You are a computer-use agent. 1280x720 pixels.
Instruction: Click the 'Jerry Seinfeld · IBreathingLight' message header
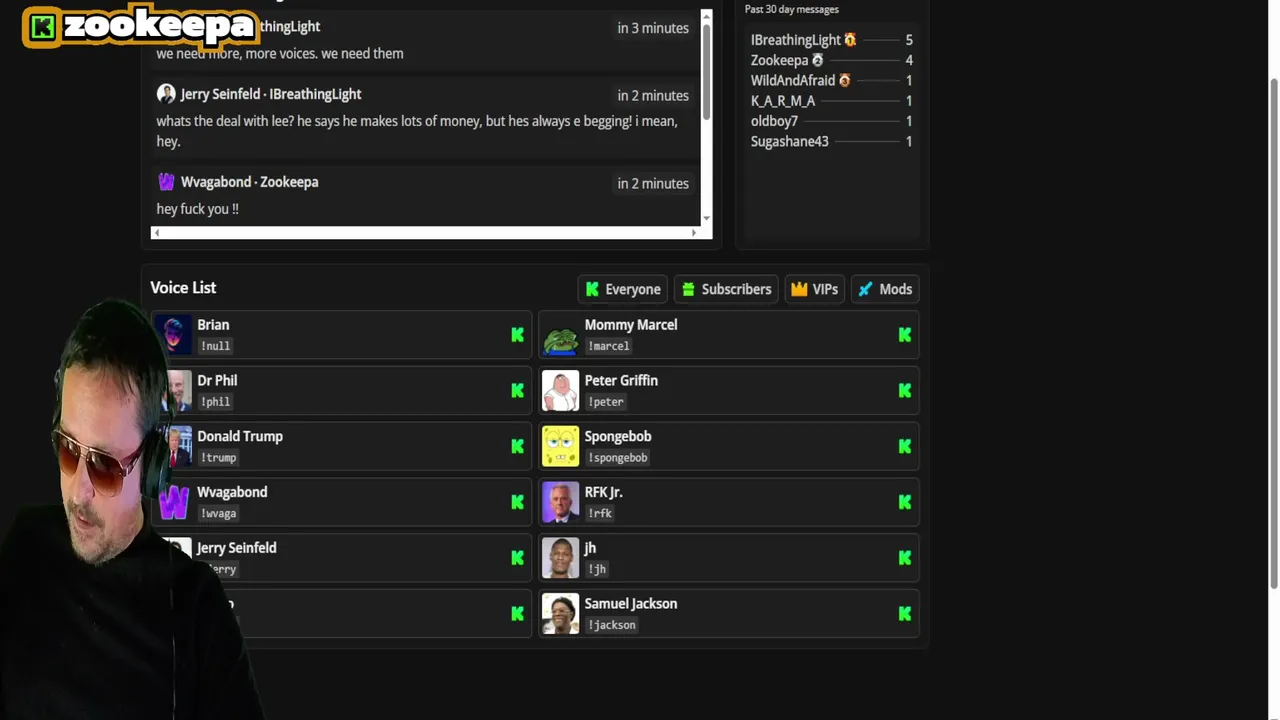click(271, 94)
